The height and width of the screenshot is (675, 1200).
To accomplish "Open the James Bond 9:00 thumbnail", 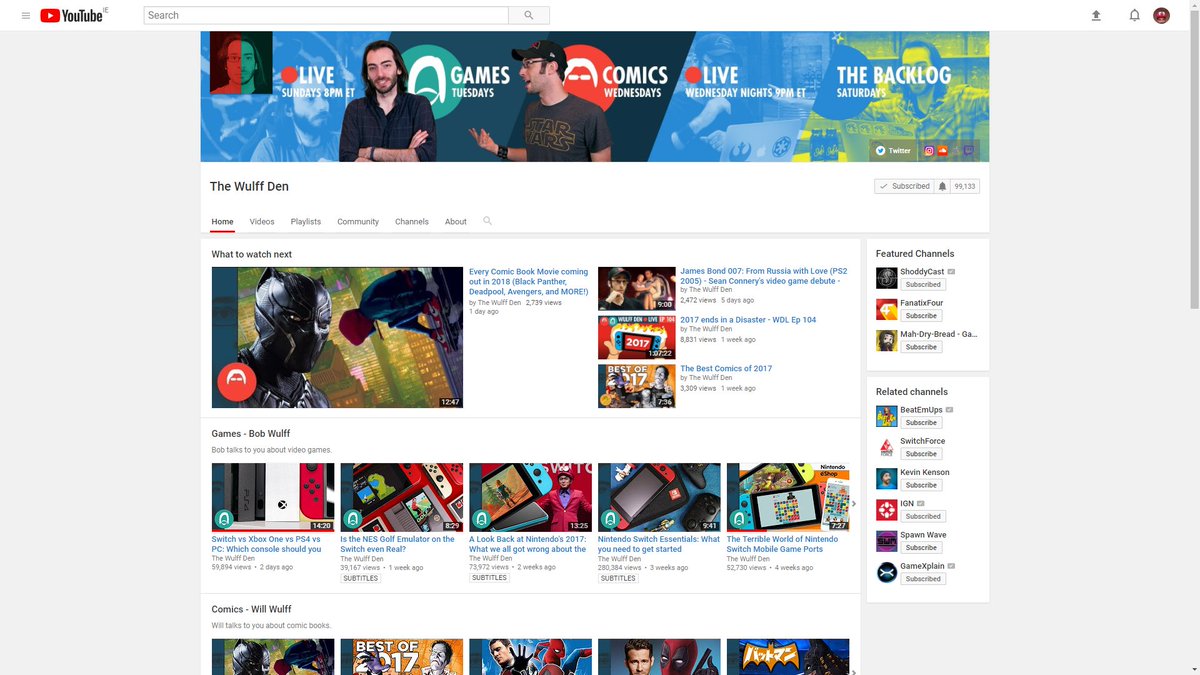I will point(637,288).
